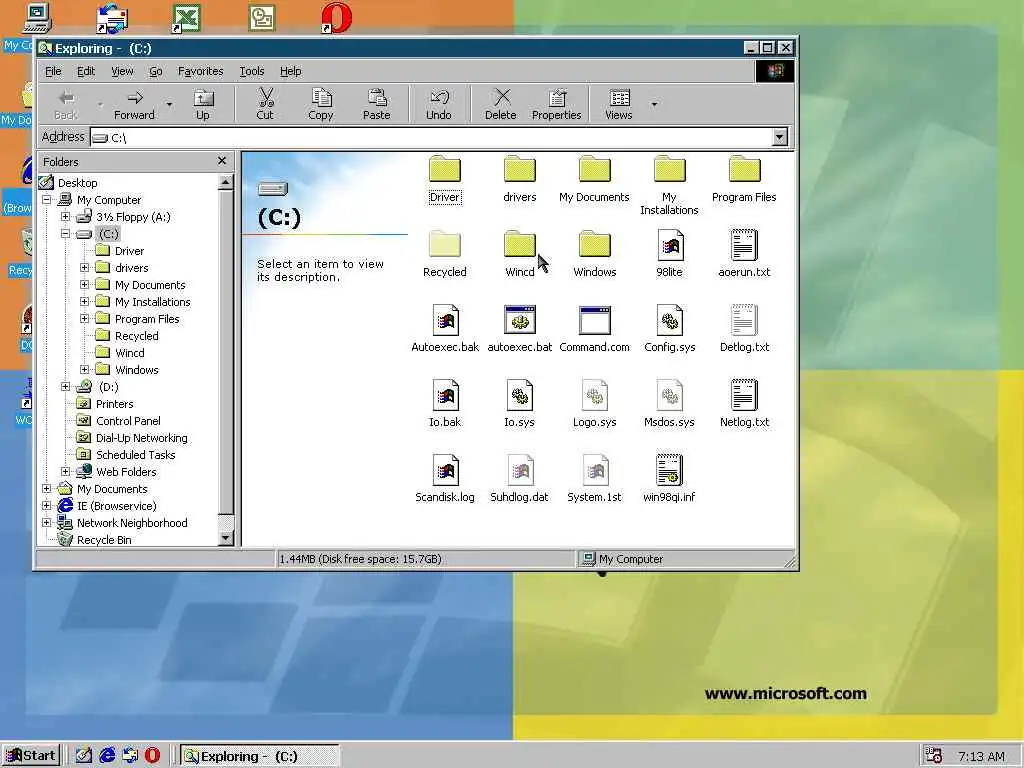Open the Forward history dropdown arrow
The image size is (1024, 768).
(x=169, y=104)
